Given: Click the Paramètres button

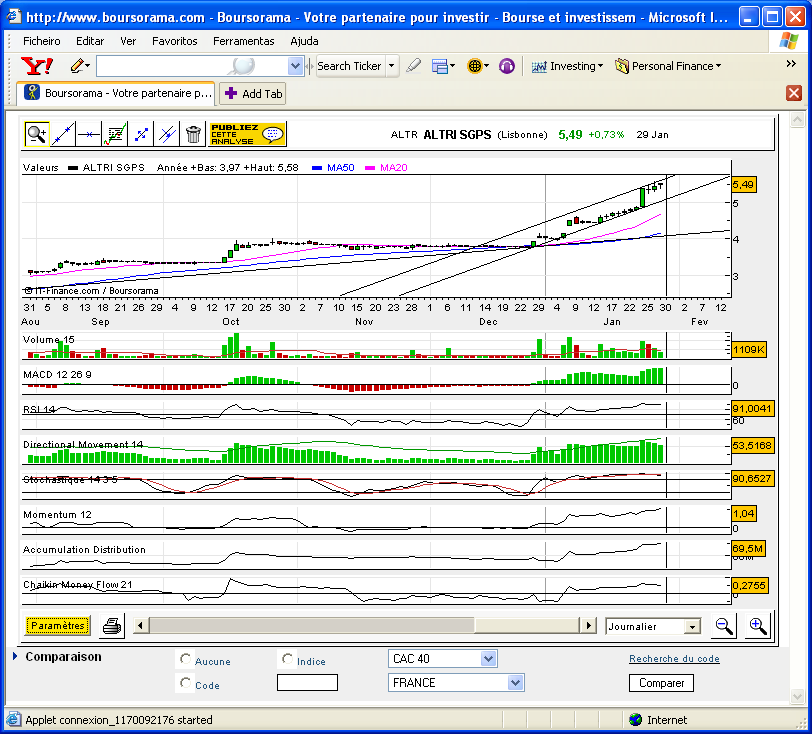Looking at the screenshot, I should click(57, 625).
